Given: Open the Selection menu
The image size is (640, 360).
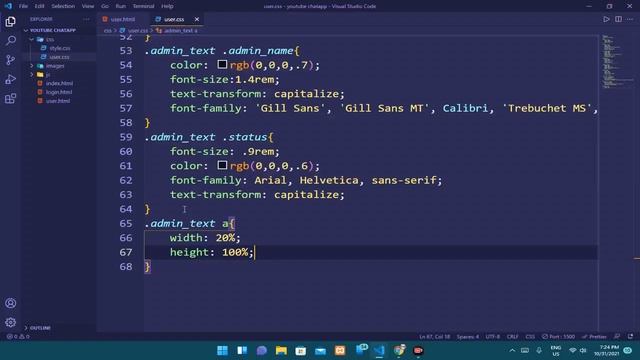Looking at the screenshot, I should (x=63, y=6).
